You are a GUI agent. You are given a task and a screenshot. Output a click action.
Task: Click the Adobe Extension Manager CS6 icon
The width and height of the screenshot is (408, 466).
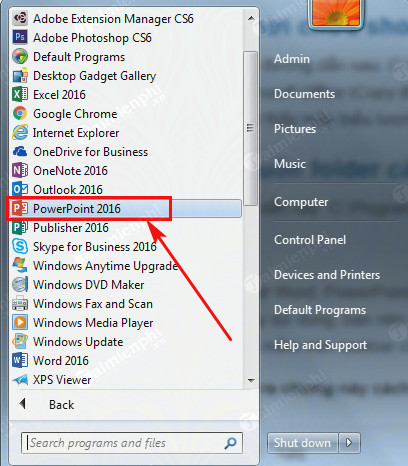20,18
